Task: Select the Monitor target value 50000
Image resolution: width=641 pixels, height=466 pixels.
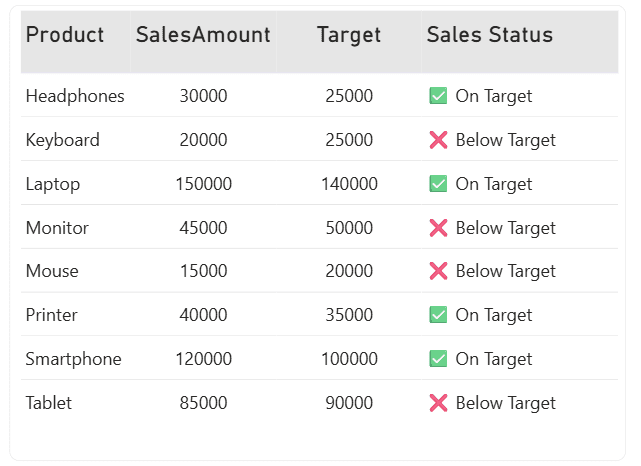Action: click(x=349, y=228)
